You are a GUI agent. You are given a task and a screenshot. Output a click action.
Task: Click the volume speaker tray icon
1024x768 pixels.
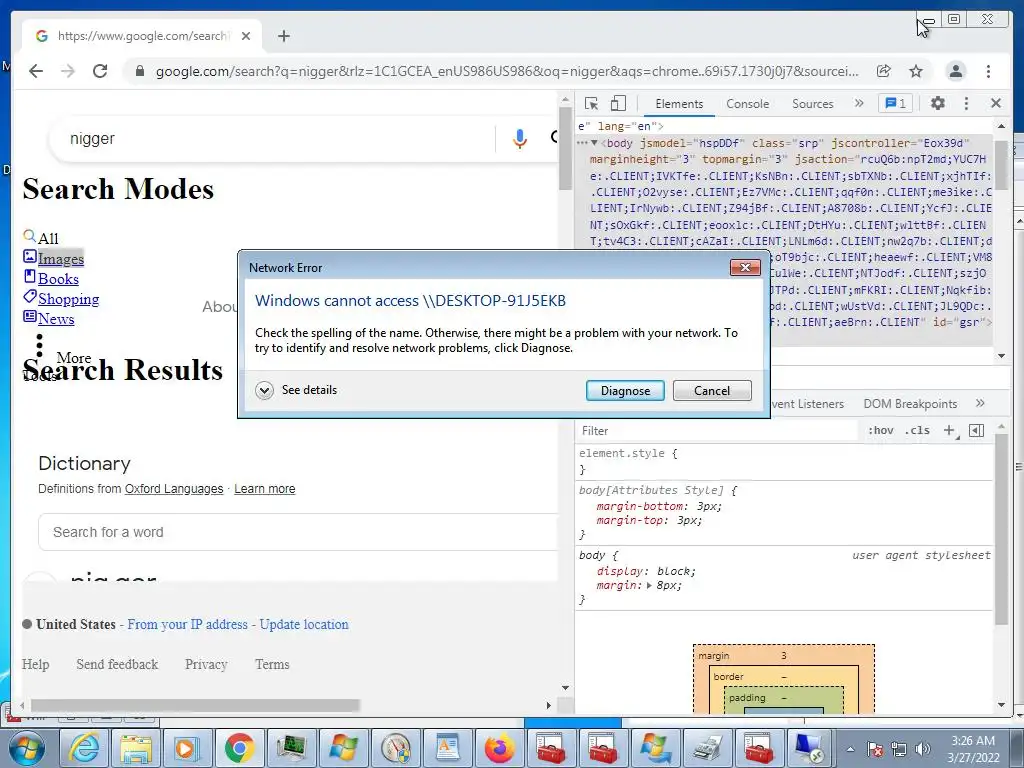922,749
